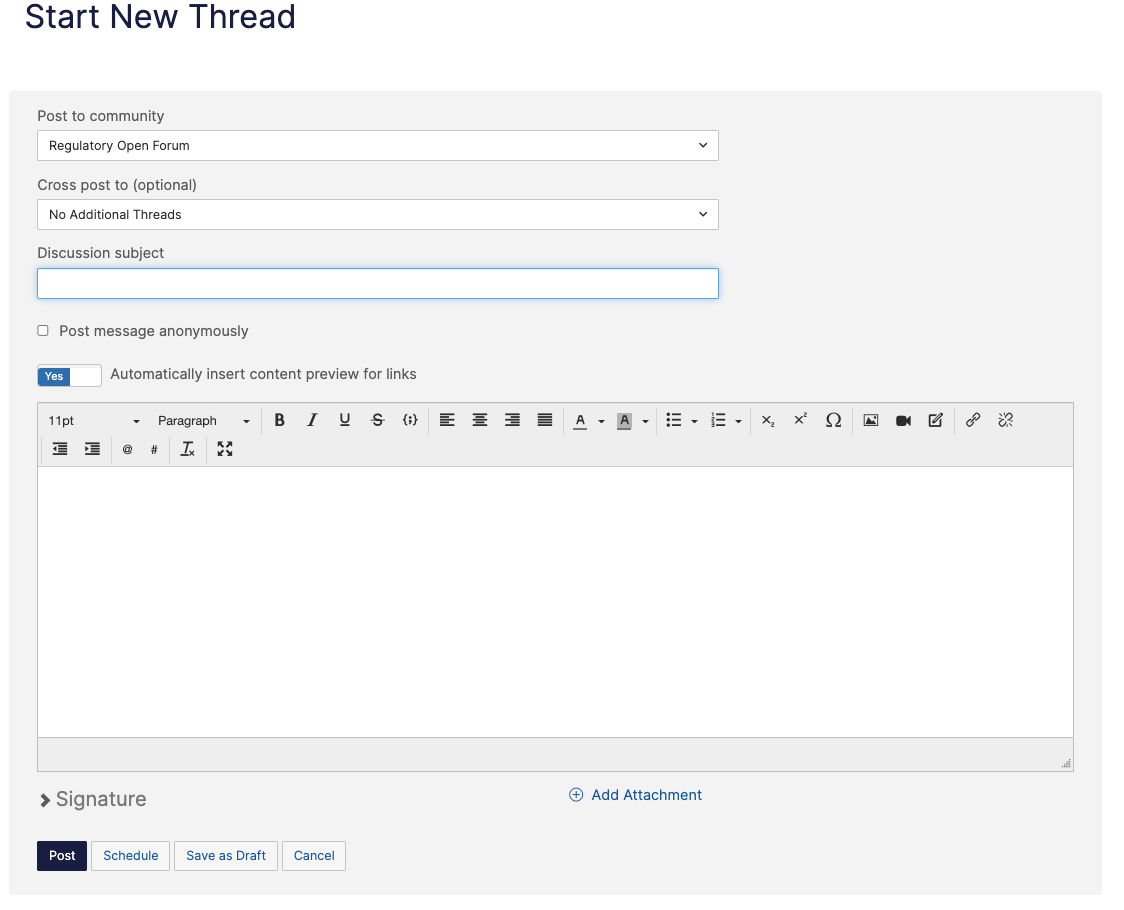Expand the Signature section
1124x910 pixels.
pos(92,799)
